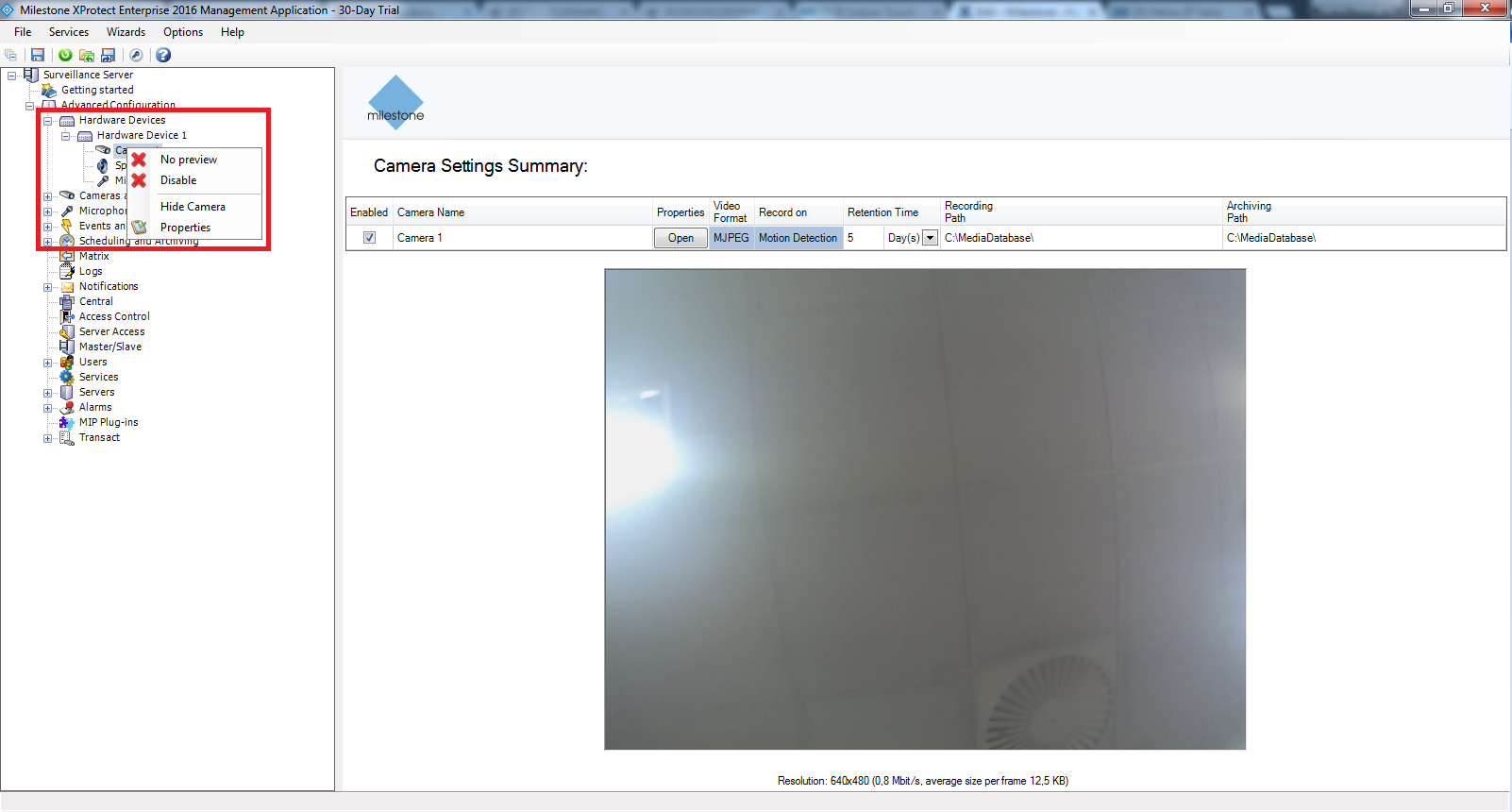Click the folder with green arrow icon
Viewport: 1512px width, 812px height.
[x=87, y=56]
